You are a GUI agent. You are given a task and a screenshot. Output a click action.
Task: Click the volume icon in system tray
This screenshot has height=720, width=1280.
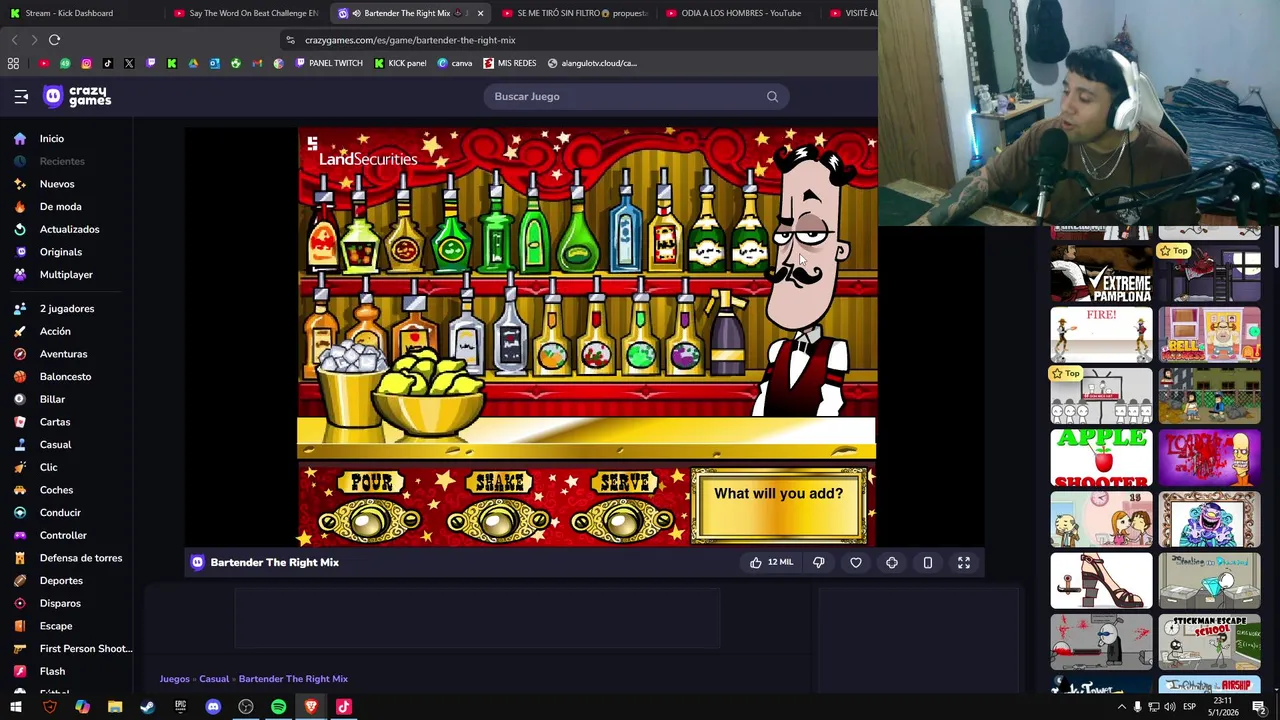(1169, 707)
